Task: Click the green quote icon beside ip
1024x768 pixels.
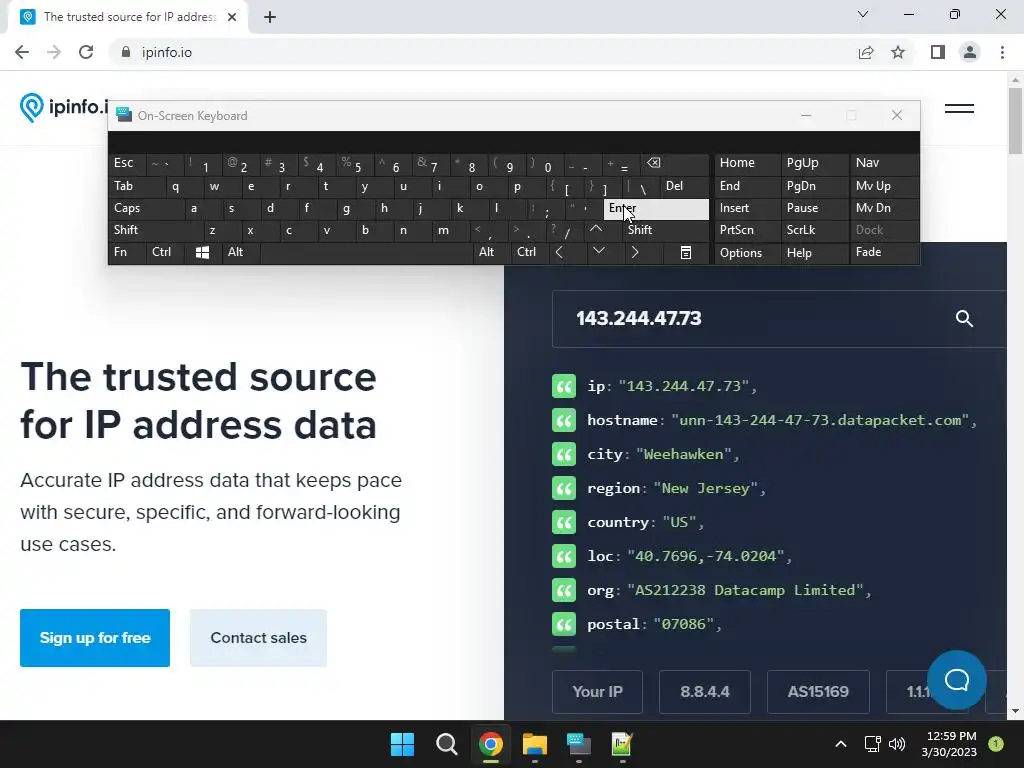Action: (x=564, y=386)
